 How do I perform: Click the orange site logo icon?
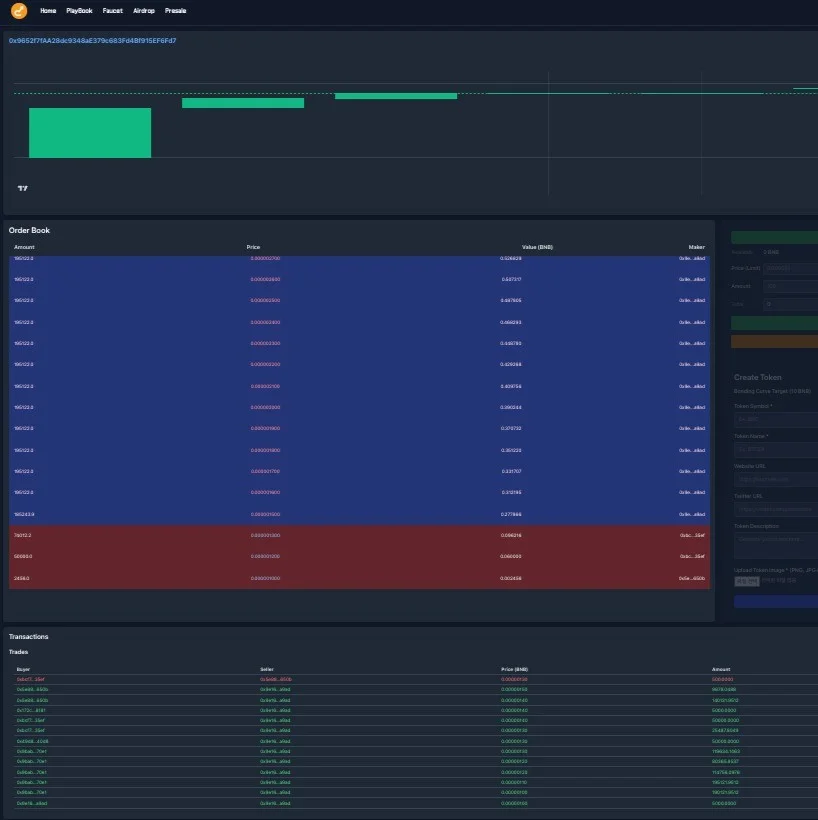coord(19,10)
